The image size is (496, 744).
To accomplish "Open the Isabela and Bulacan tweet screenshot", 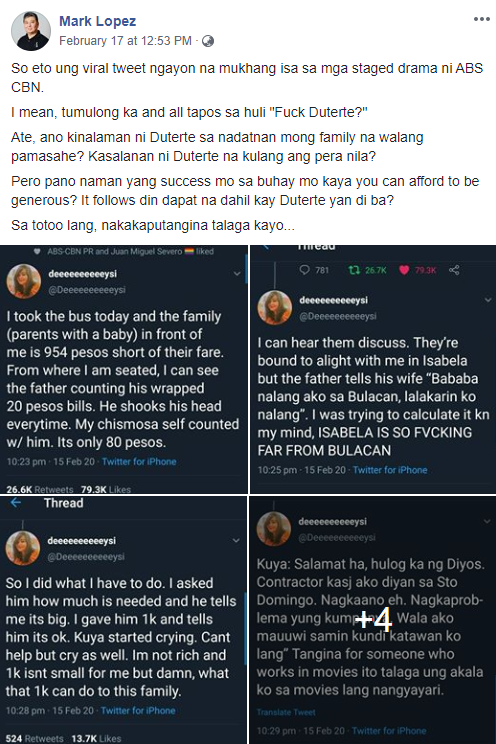I will (x=373, y=369).
